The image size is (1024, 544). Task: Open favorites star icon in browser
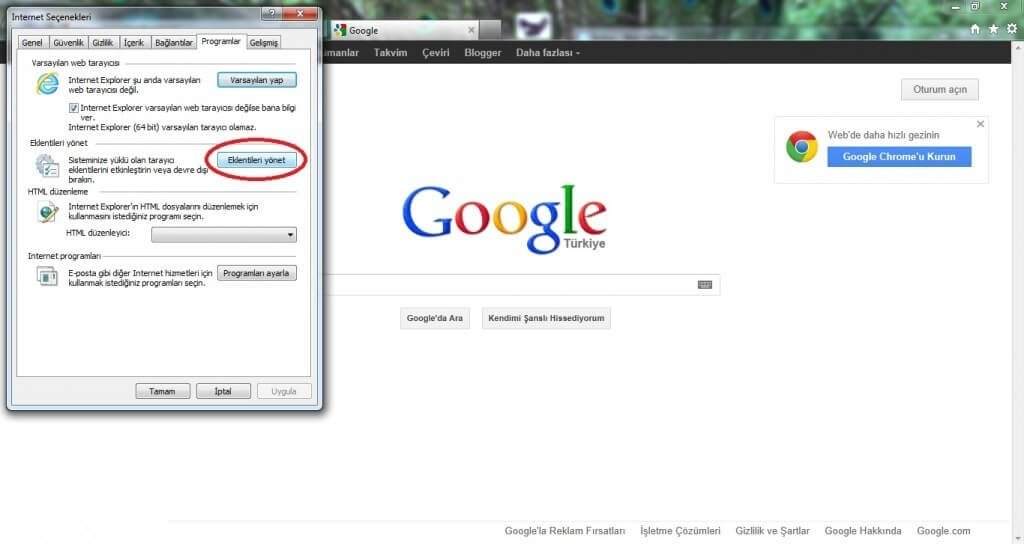tap(993, 29)
